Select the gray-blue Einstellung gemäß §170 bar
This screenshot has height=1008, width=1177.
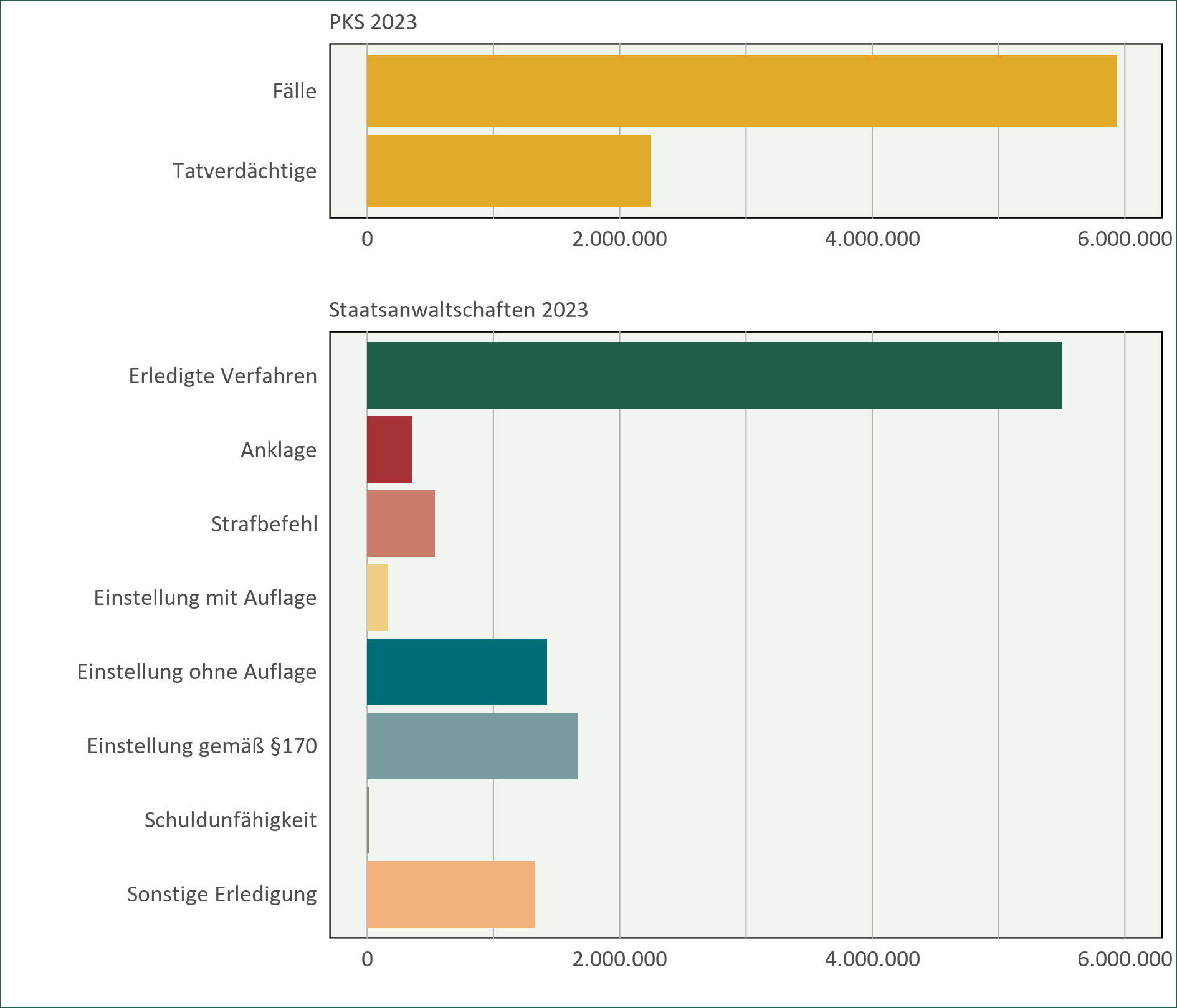(x=472, y=746)
